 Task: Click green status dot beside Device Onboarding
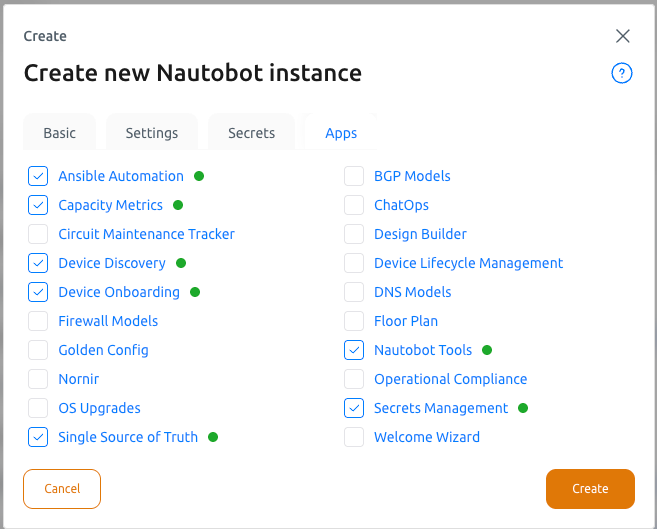[x=195, y=292]
